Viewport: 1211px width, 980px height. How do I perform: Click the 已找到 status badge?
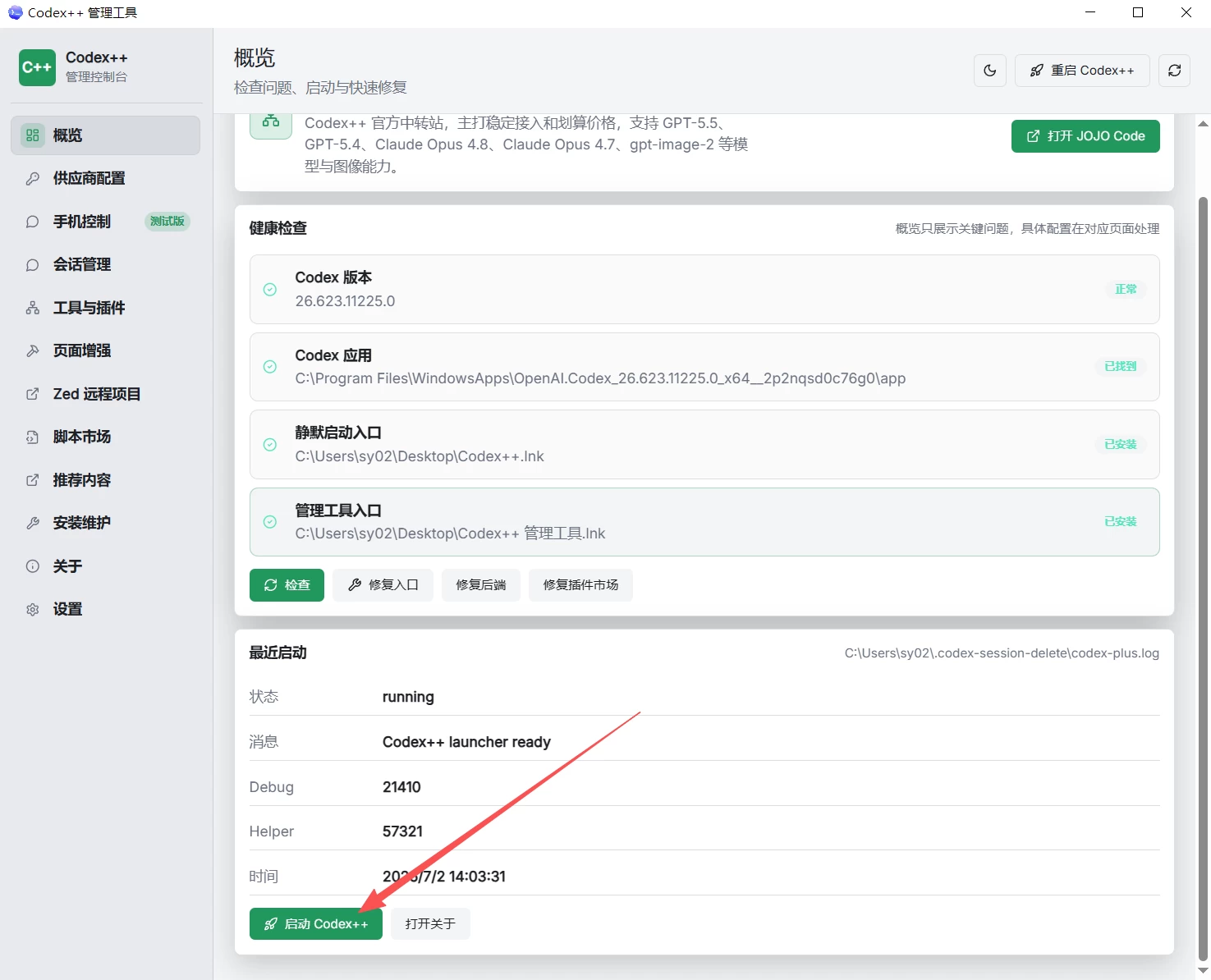1120,367
